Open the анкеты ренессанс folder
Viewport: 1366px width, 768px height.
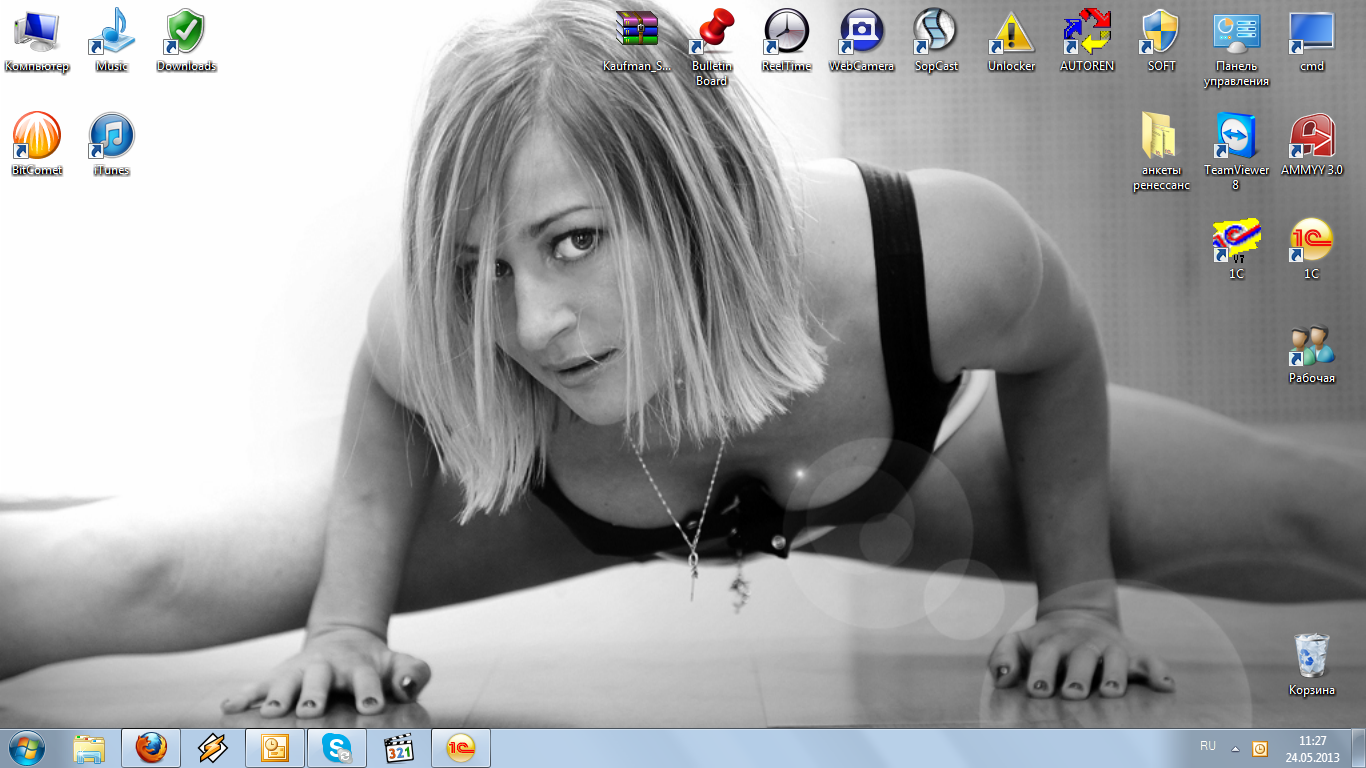[x=1162, y=151]
